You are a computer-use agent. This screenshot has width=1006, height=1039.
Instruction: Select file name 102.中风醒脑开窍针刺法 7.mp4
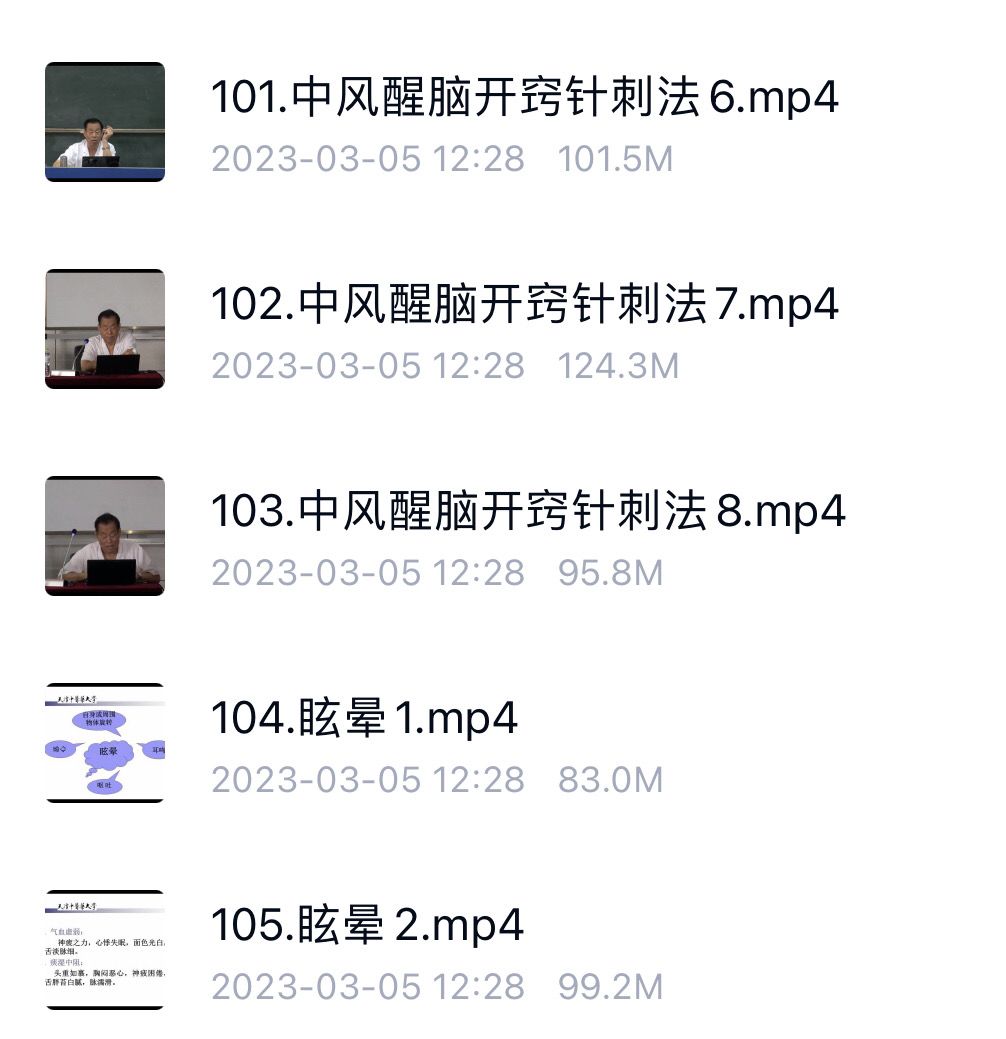click(525, 304)
